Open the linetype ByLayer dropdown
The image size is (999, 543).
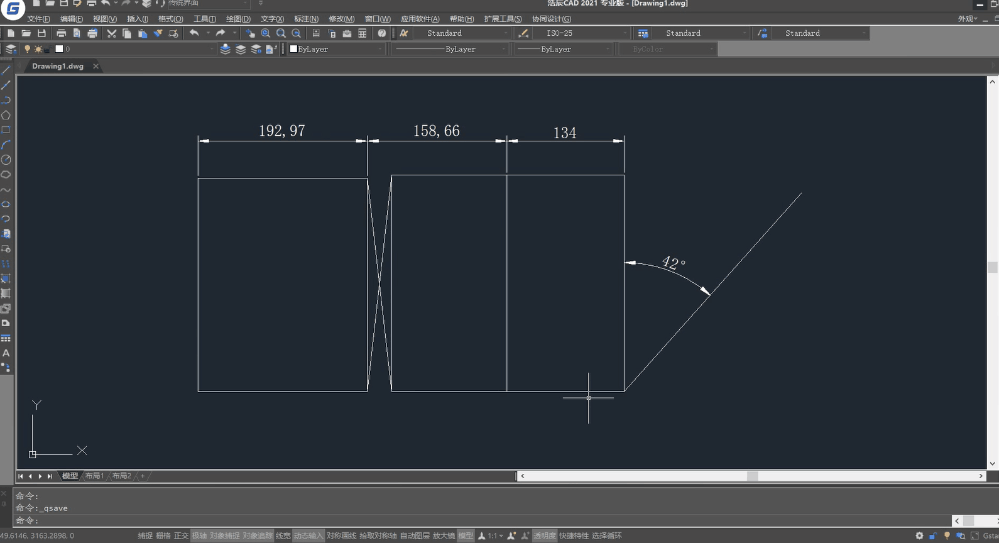click(450, 49)
